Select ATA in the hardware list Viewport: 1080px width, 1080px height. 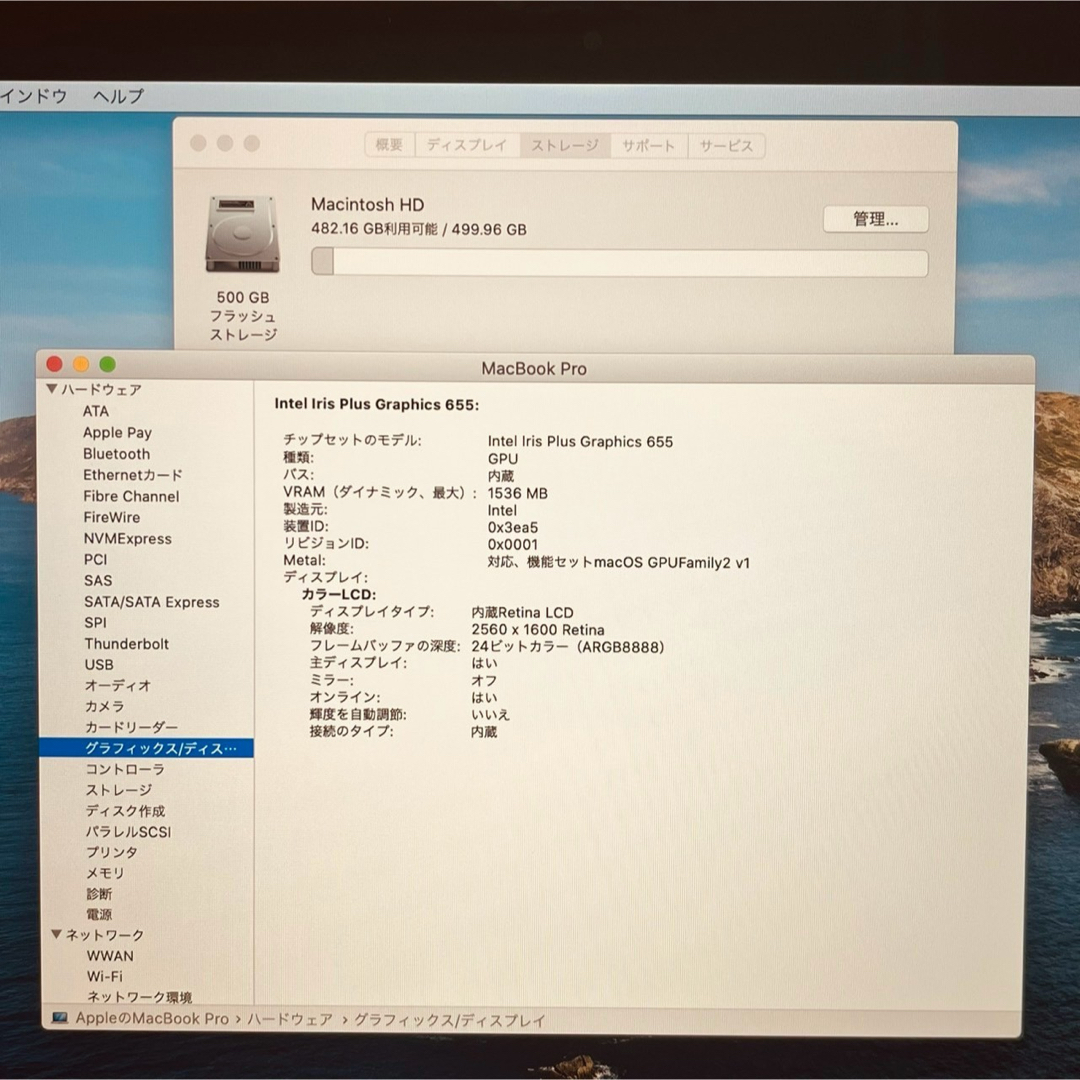tap(96, 411)
